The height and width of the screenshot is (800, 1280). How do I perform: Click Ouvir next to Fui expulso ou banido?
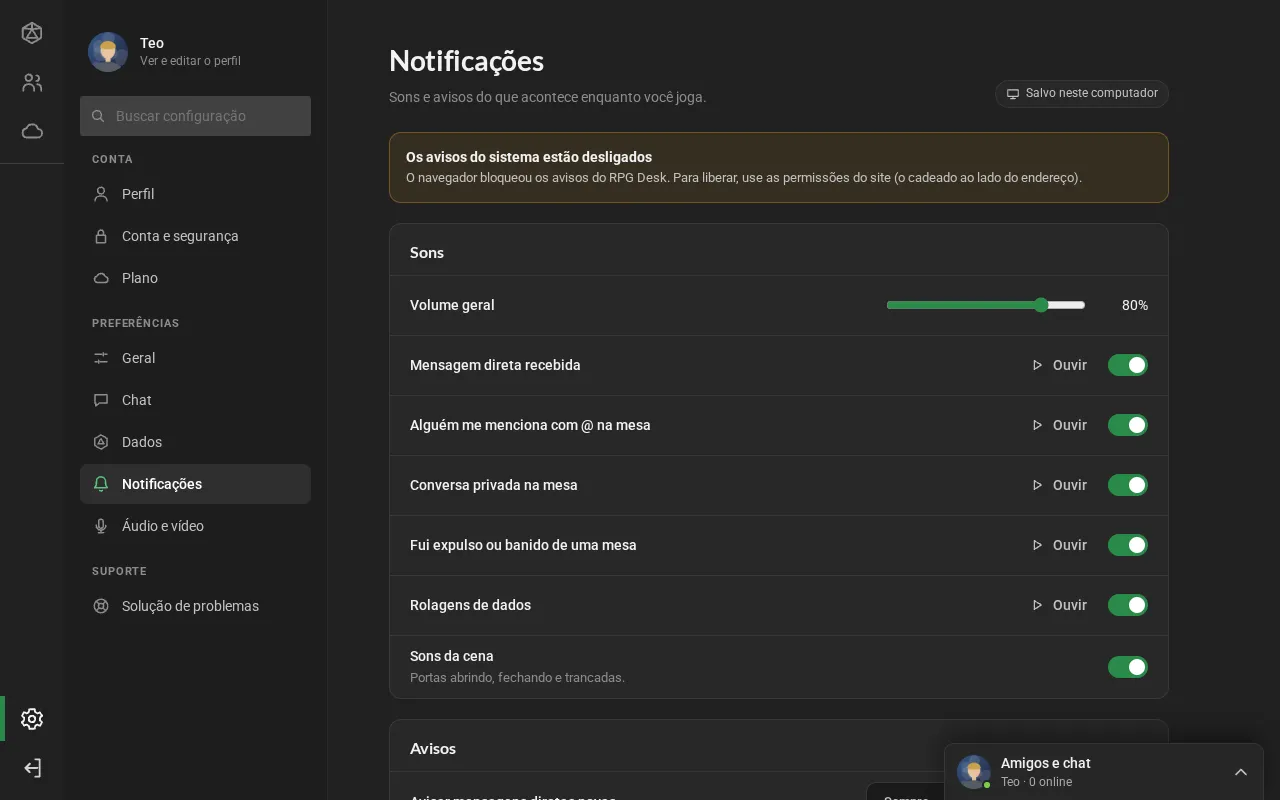(x=1059, y=545)
